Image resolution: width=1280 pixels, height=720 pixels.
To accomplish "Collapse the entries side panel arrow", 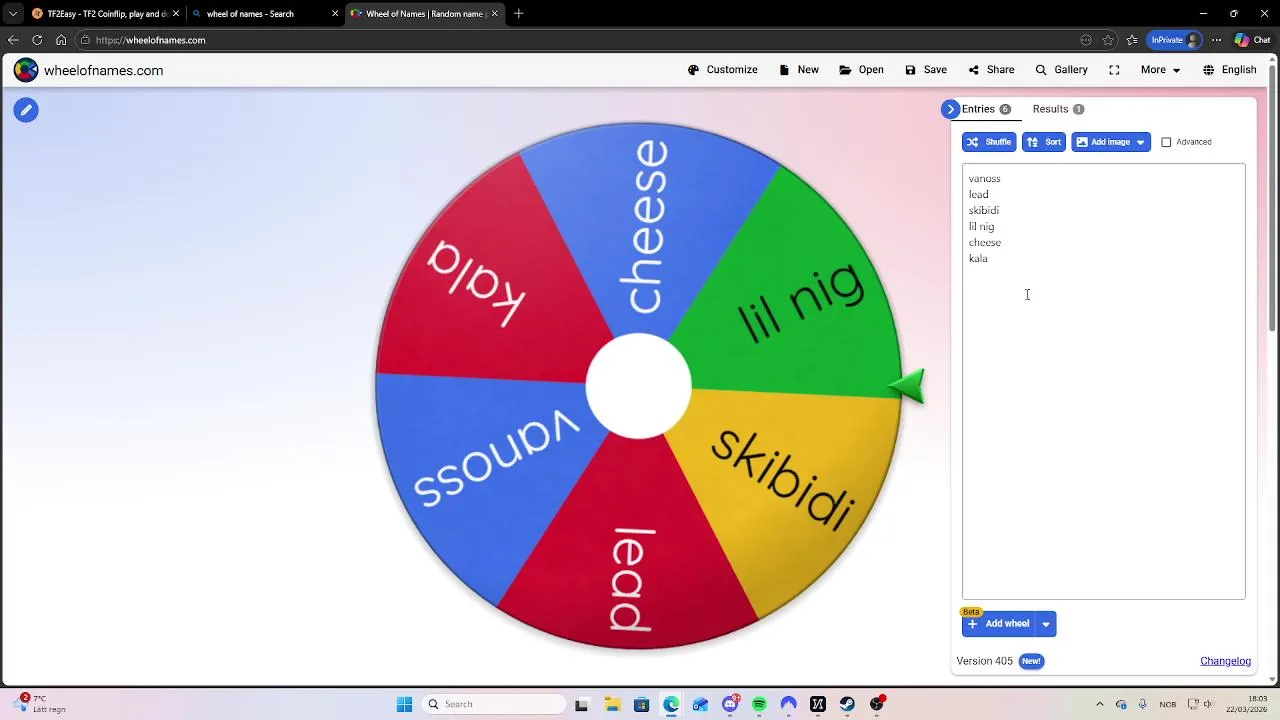I will (950, 109).
